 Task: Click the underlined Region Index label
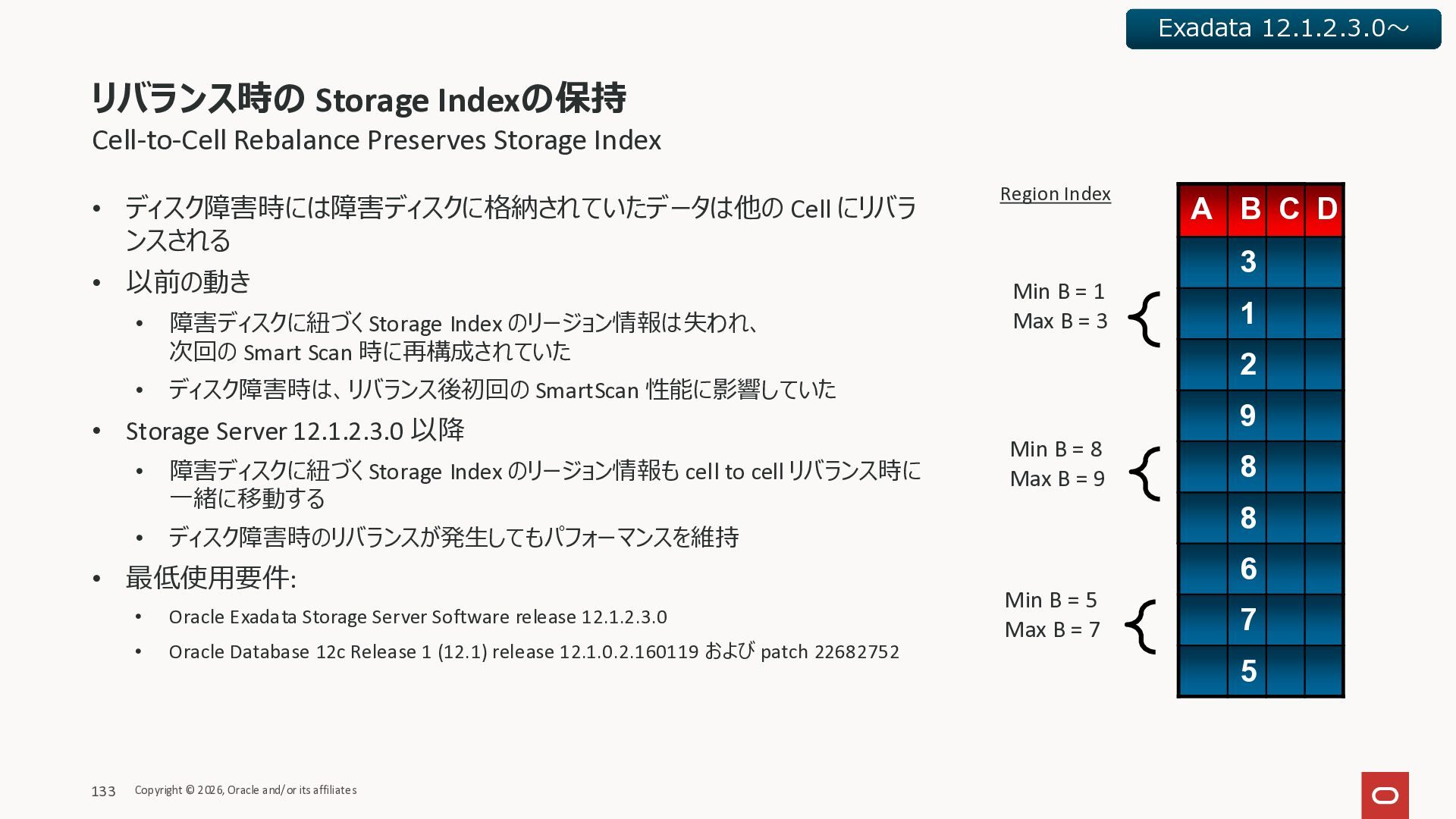[1055, 194]
